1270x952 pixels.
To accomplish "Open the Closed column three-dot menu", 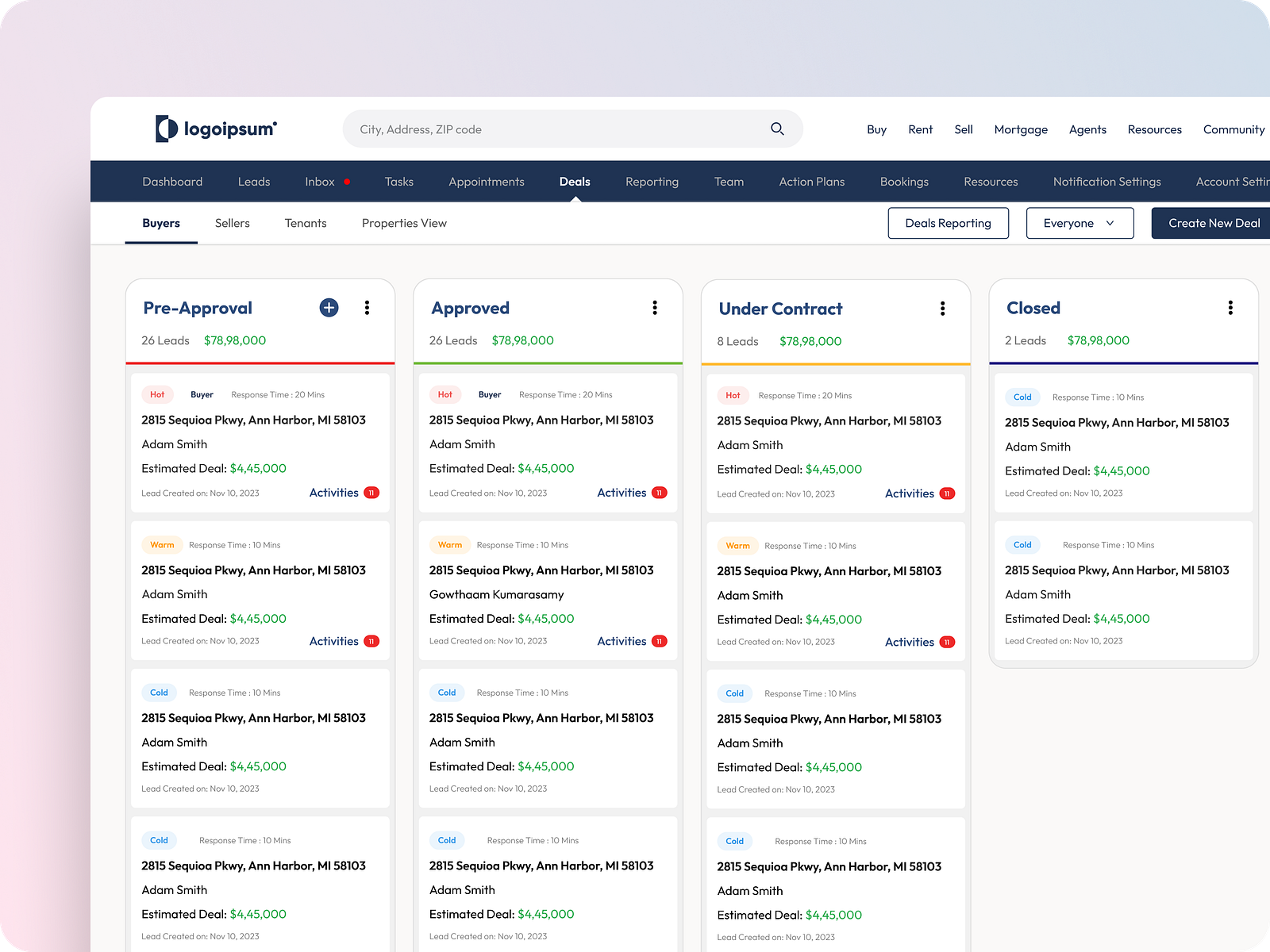I will [1231, 308].
